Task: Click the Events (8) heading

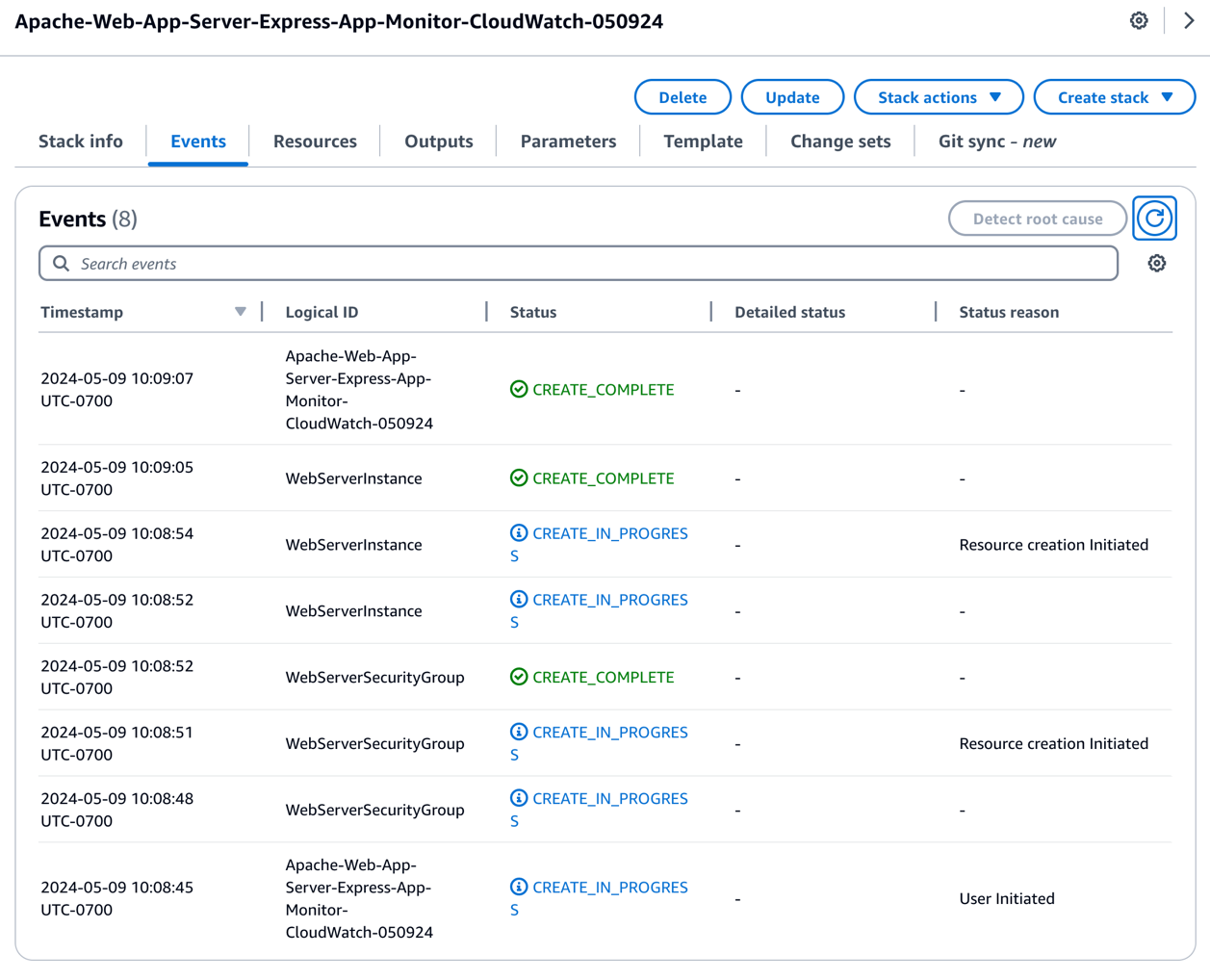Action: tap(88, 219)
